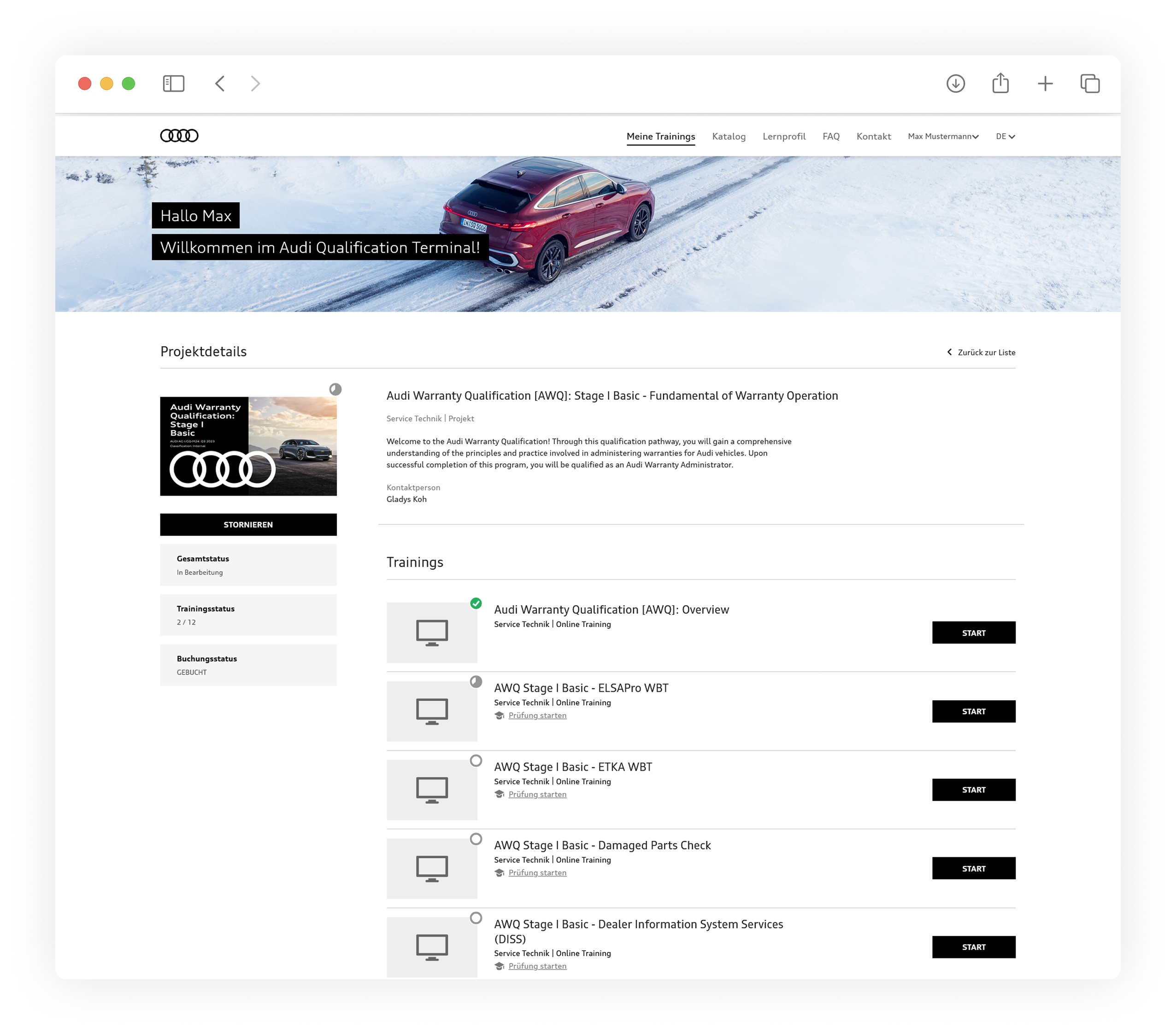Viewport: 1176px width, 1035px height.
Task: Open the DE language dropdown
Action: 1005,136
